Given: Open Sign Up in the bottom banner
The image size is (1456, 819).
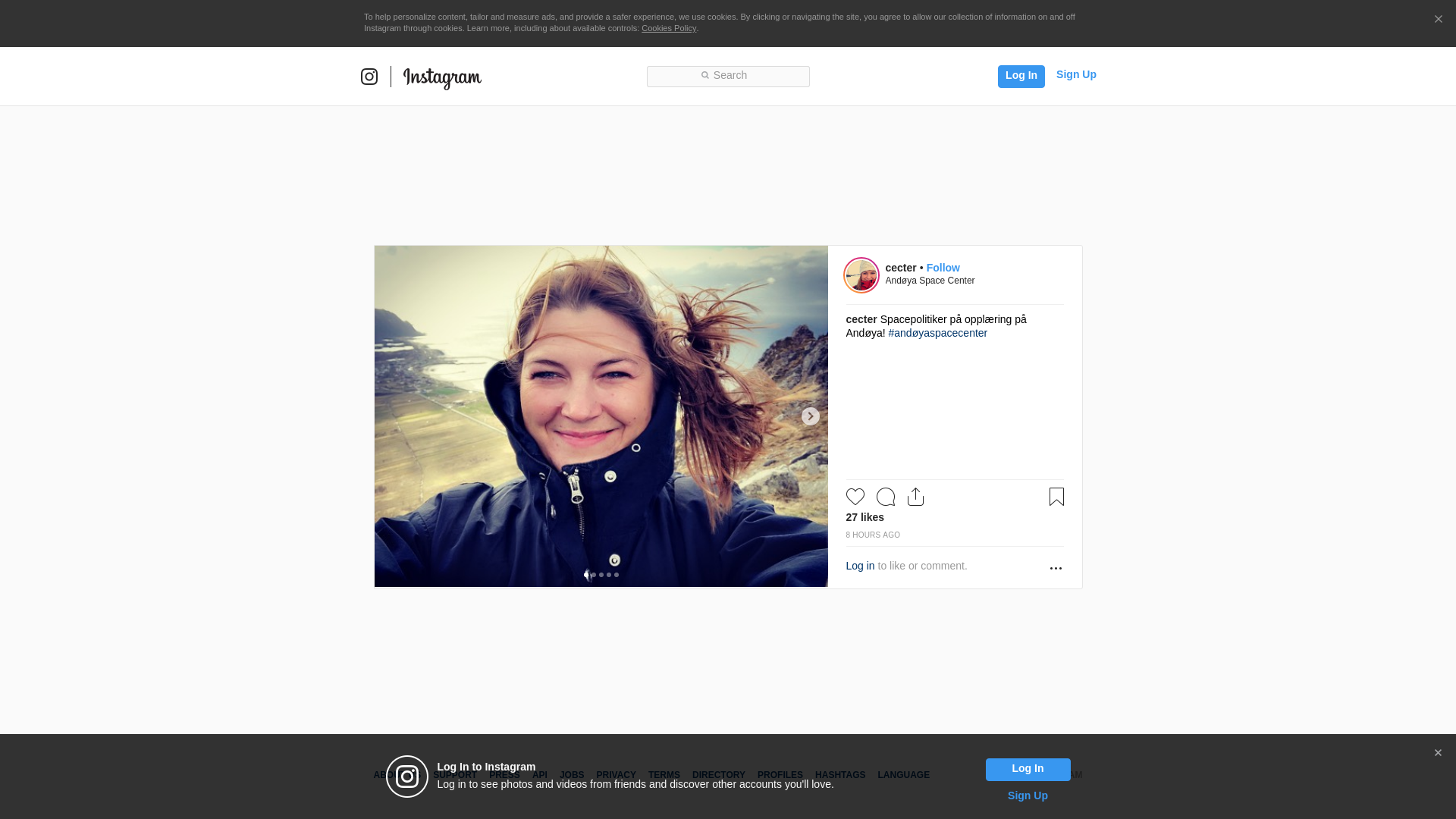Looking at the screenshot, I should (x=1028, y=795).
